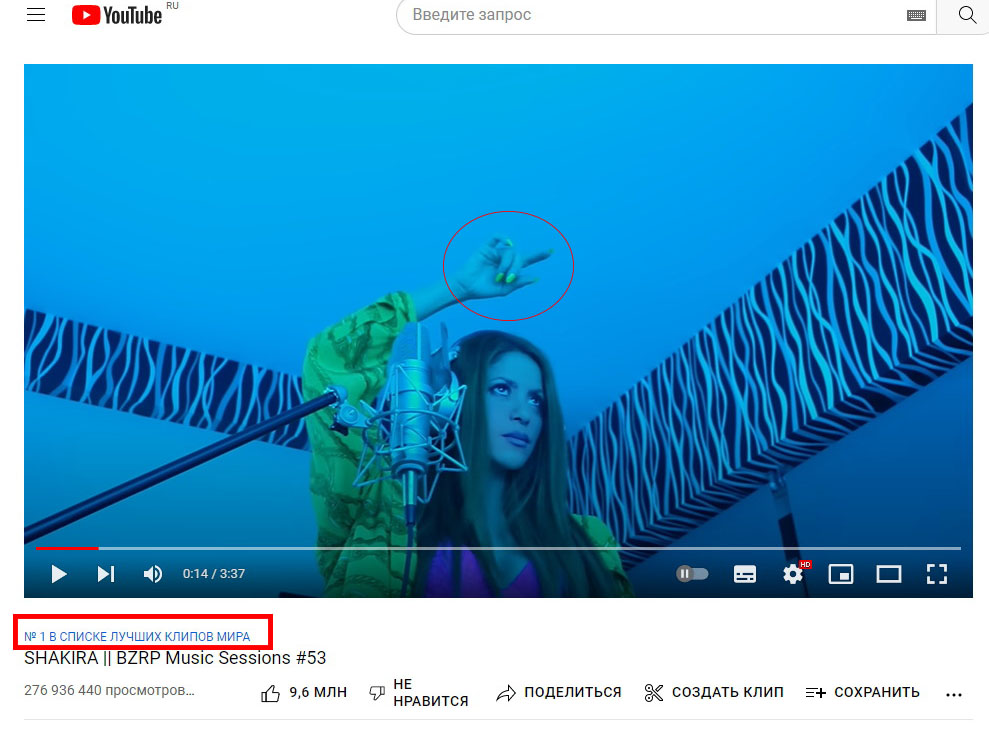Mute the video volume

(153, 574)
